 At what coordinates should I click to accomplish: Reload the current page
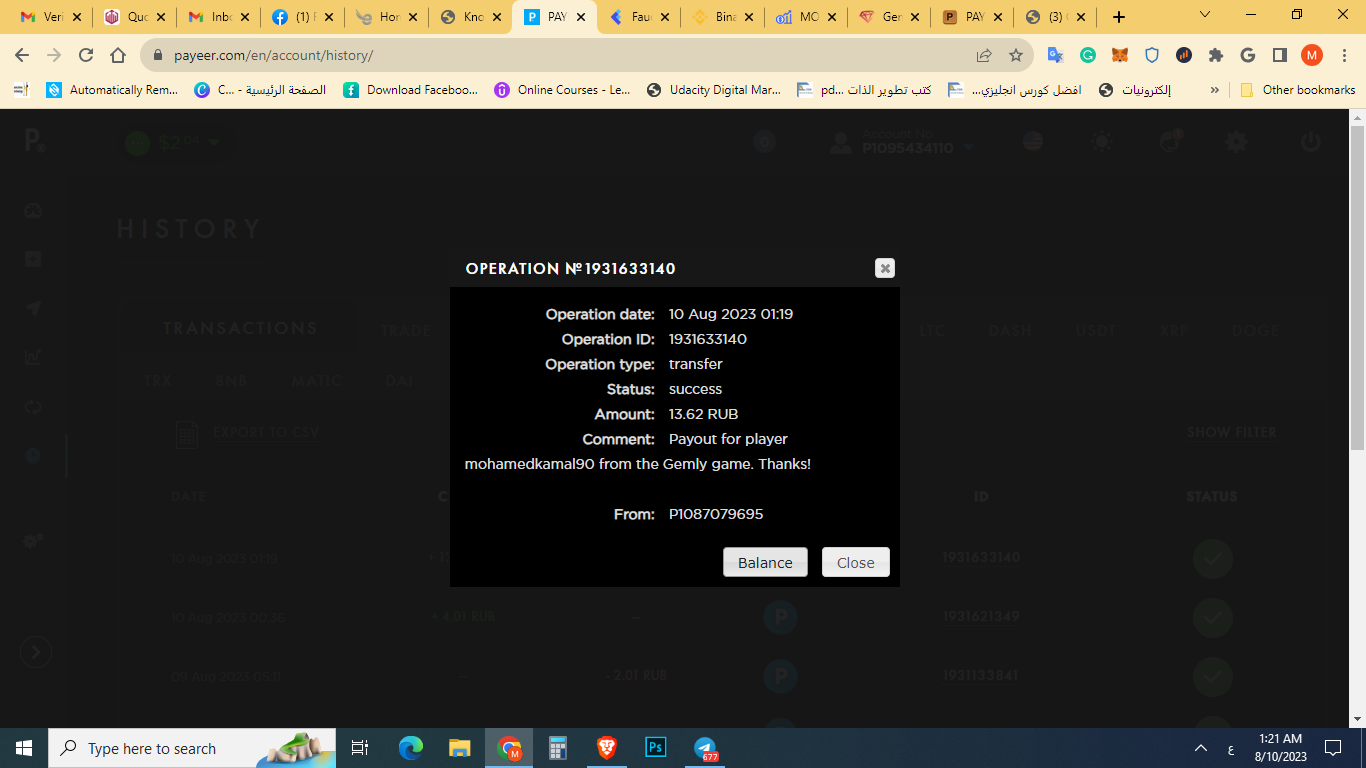click(86, 55)
